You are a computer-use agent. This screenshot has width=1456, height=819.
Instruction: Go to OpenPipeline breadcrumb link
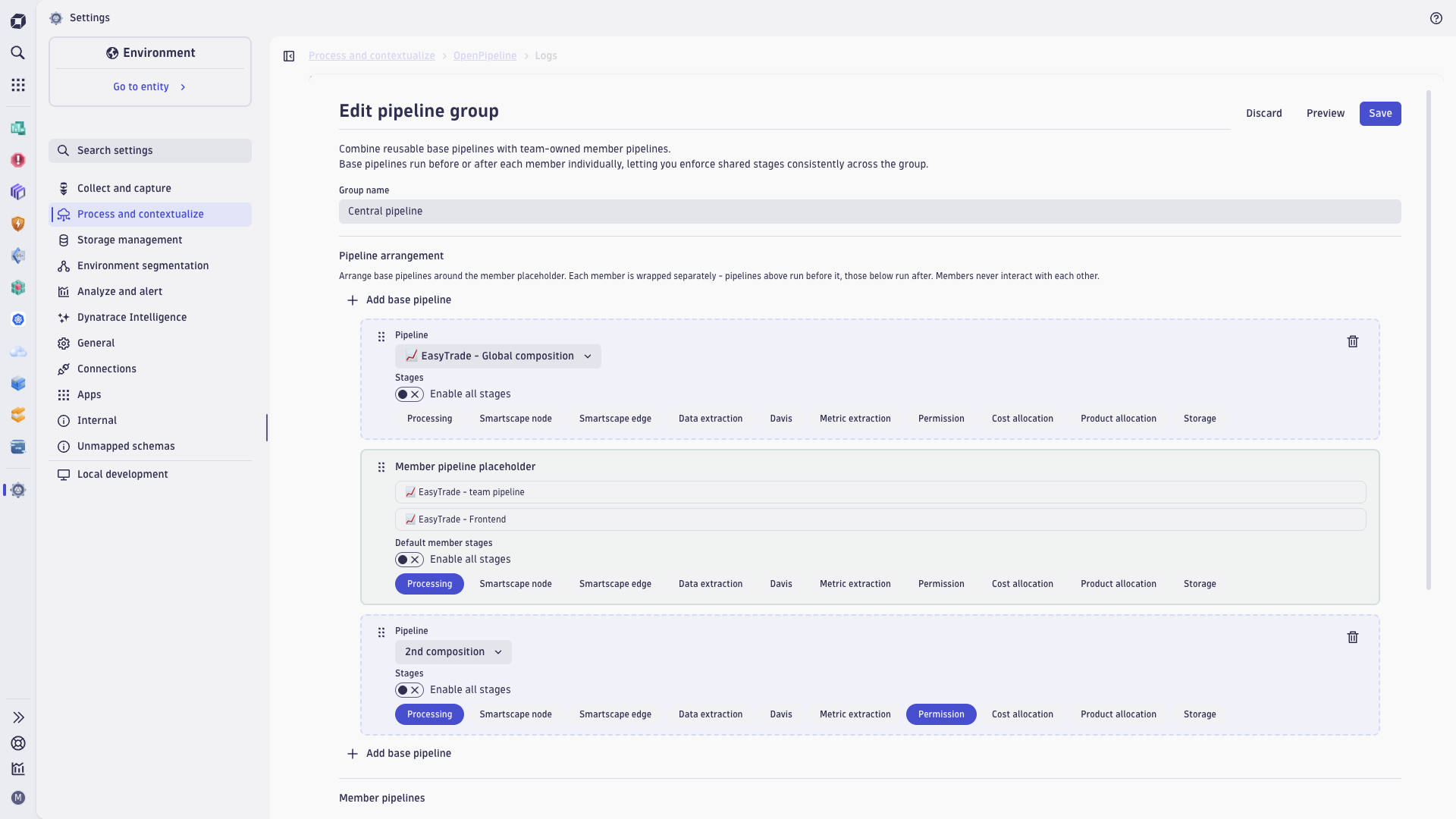(485, 56)
